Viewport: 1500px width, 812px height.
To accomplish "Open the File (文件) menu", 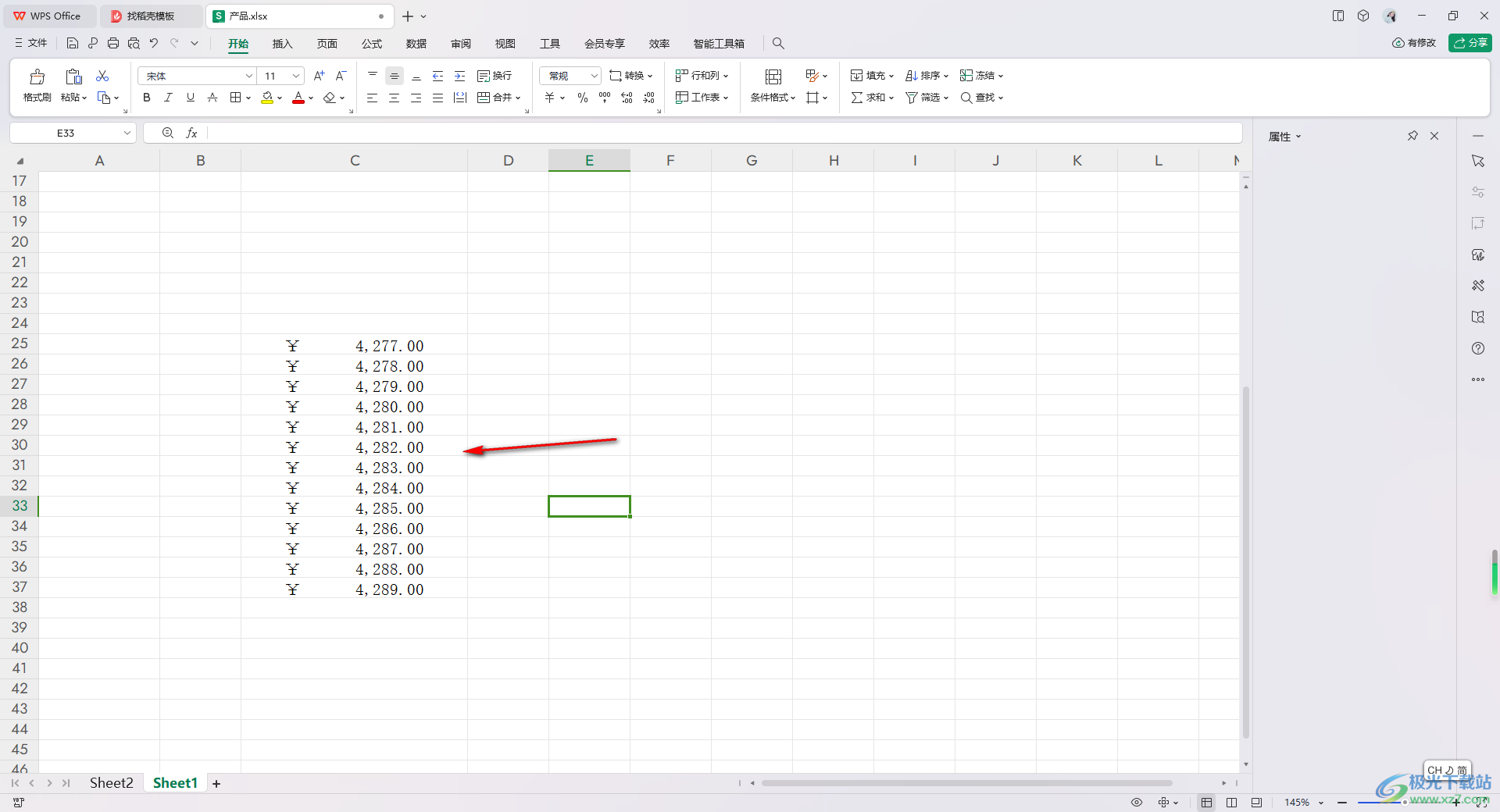I will click(x=31, y=44).
